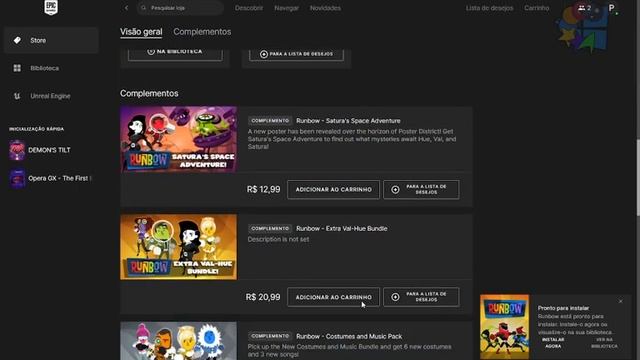
Task: Click the R$ 12,99 price
Action: [263, 190]
